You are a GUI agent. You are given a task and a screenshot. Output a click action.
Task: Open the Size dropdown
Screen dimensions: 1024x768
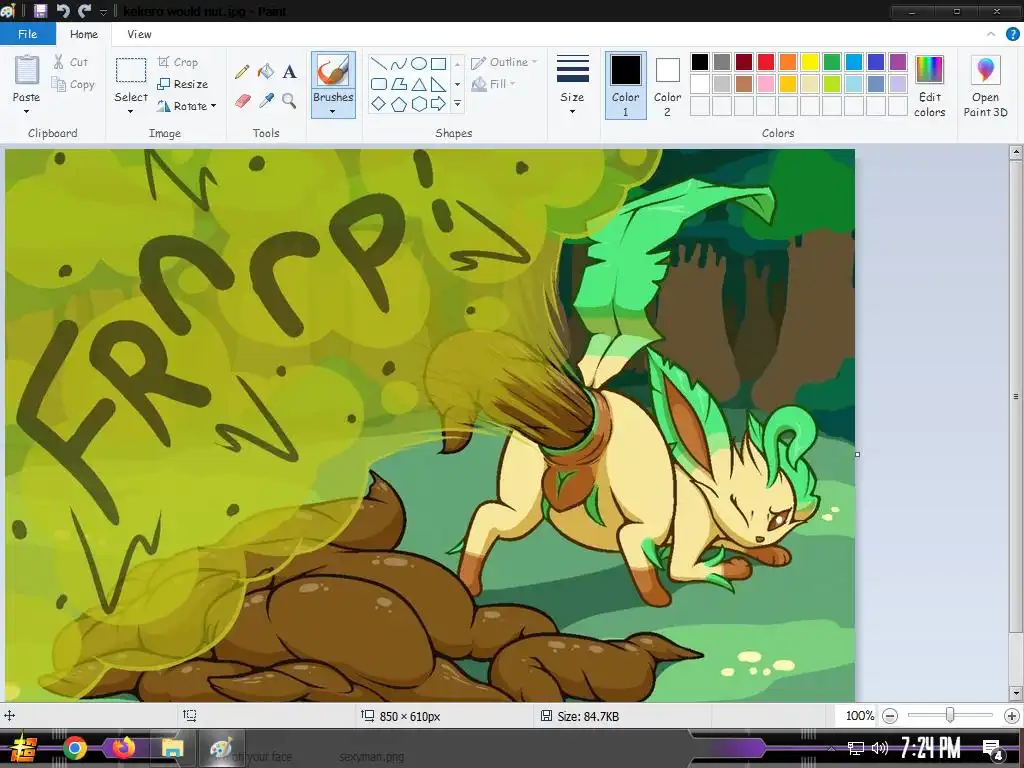pyautogui.click(x=573, y=86)
